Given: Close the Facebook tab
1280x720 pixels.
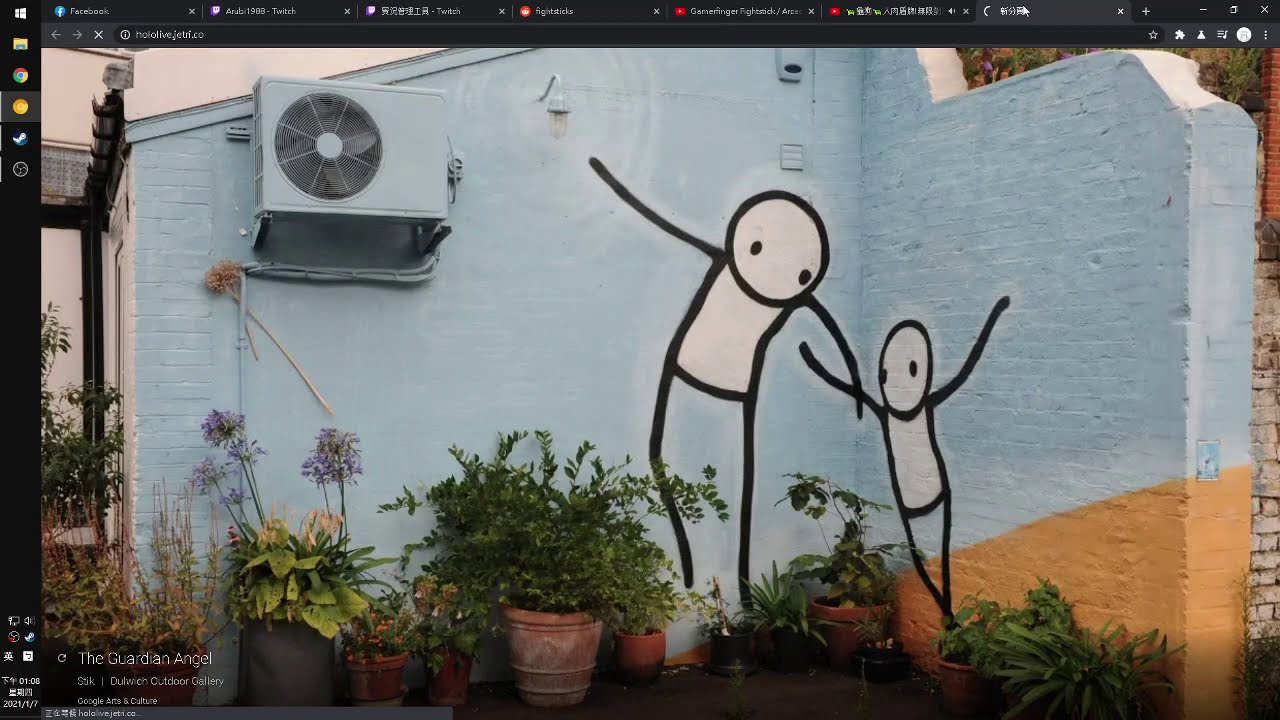Looking at the screenshot, I should (192, 11).
